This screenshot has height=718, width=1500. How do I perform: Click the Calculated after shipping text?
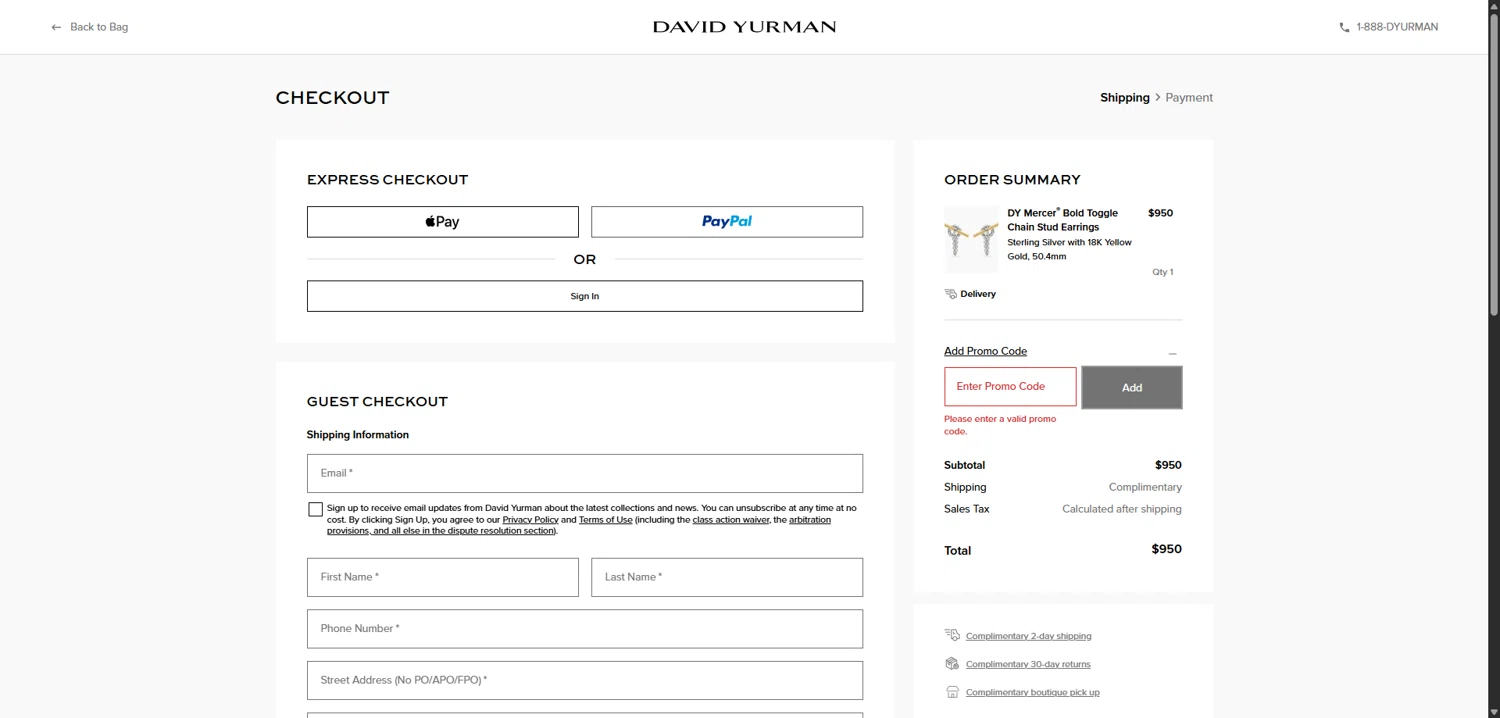click(x=1122, y=509)
